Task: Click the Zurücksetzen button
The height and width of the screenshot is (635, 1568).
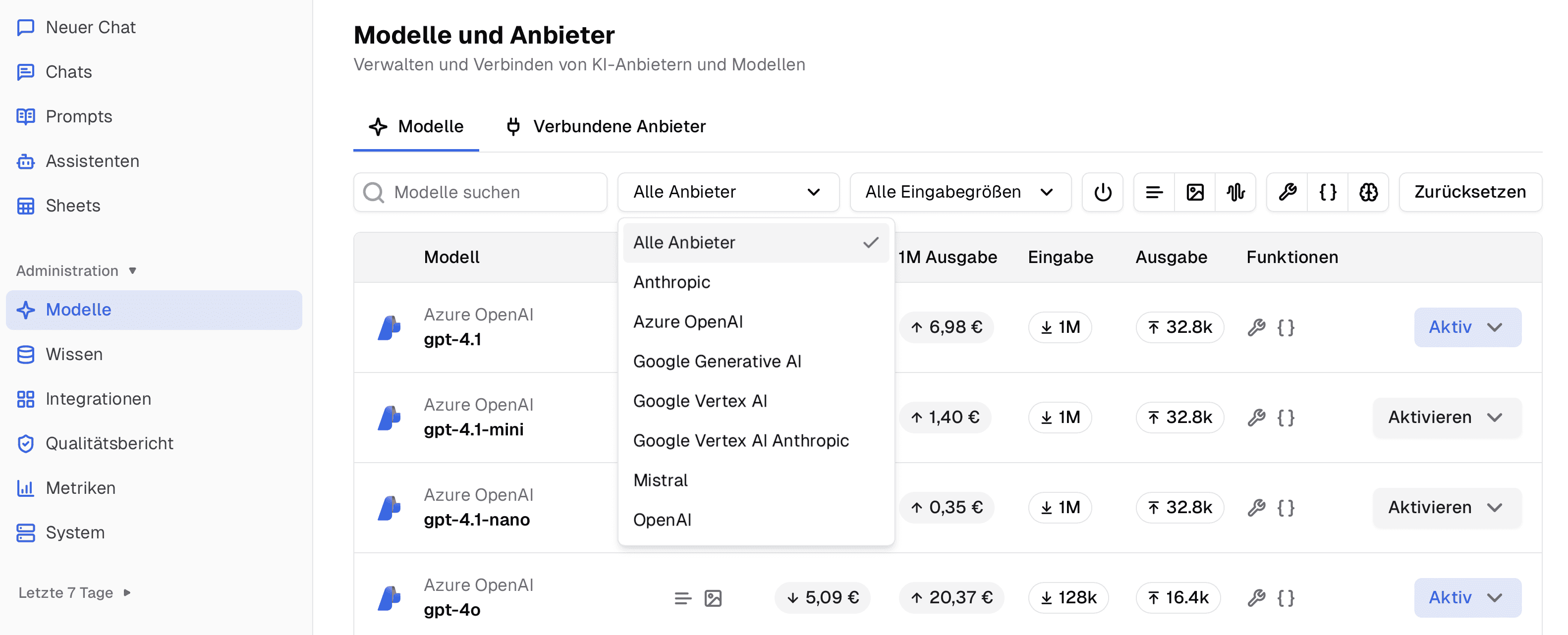Action: pos(1469,192)
